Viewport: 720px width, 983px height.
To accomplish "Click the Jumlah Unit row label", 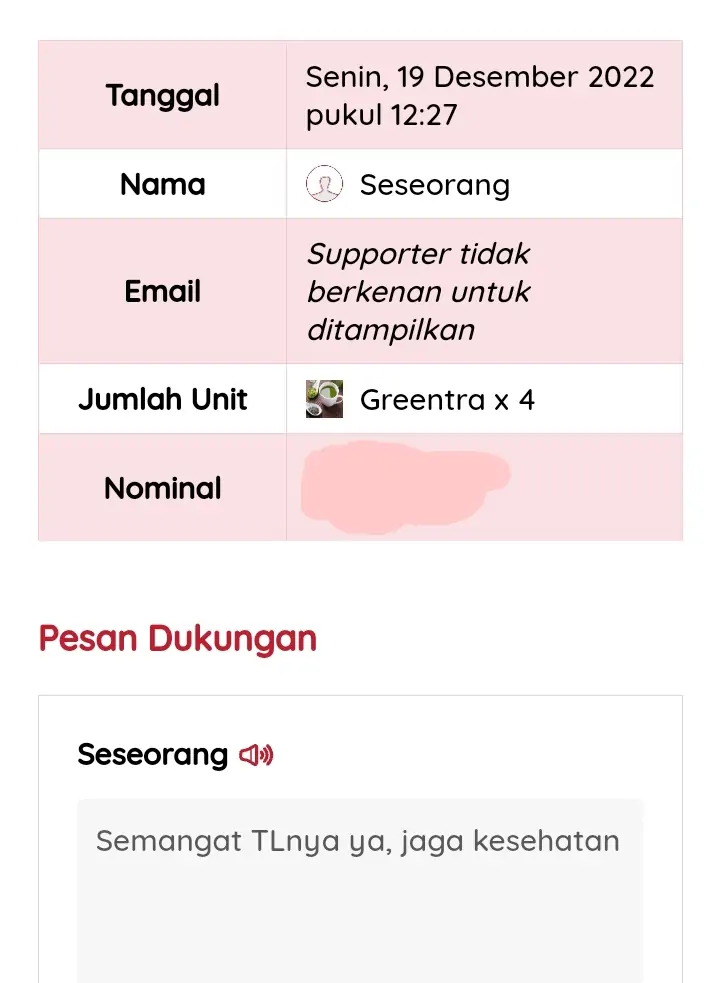I will coord(162,399).
